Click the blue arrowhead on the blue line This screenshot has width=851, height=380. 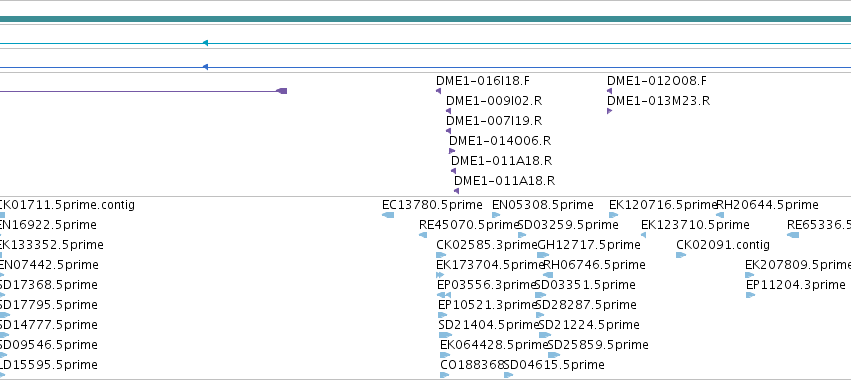tap(205, 67)
